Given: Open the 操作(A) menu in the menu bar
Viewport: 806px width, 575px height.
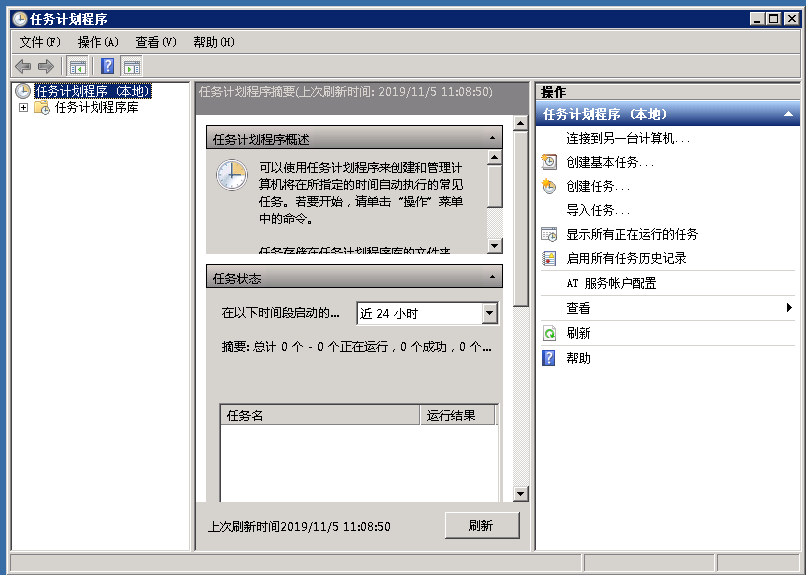Looking at the screenshot, I should coord(98,42).
